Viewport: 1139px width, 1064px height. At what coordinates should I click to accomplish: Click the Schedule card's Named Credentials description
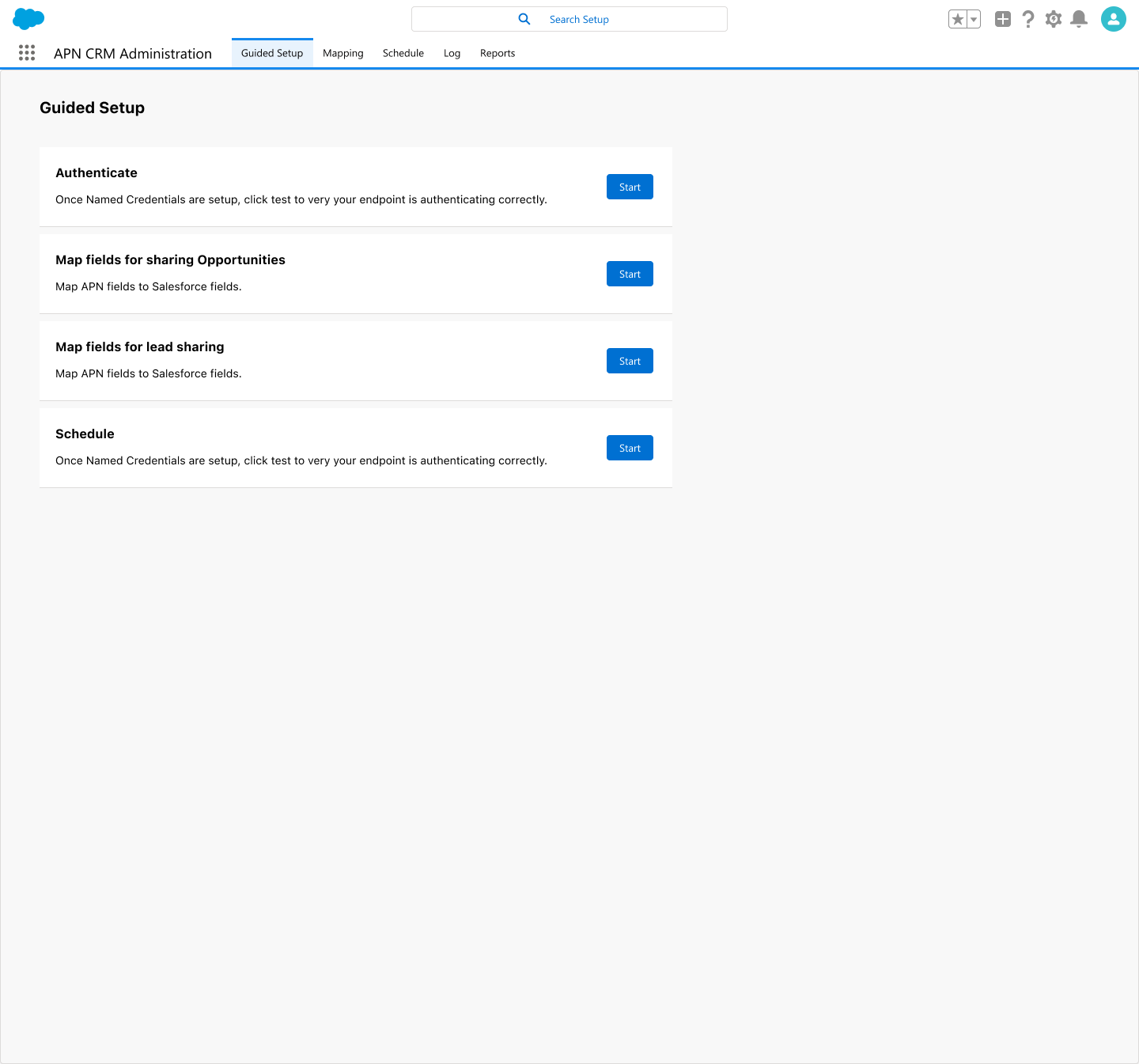[301, 460]
